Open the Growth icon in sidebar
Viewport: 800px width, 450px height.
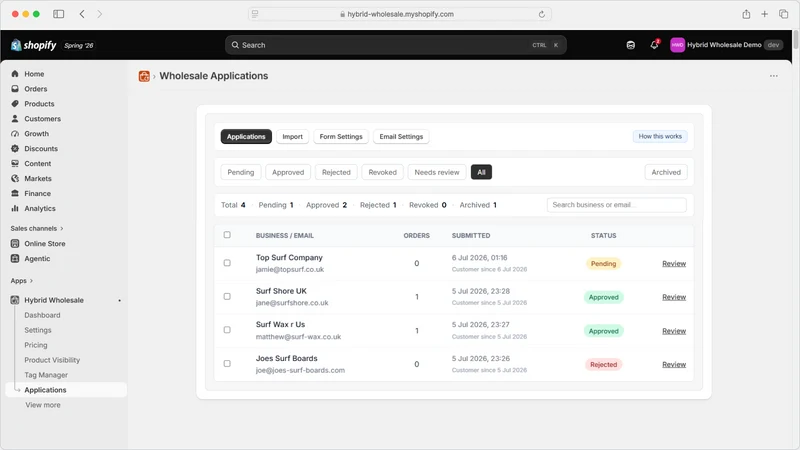pyautogui.click(x=15, y=134)
